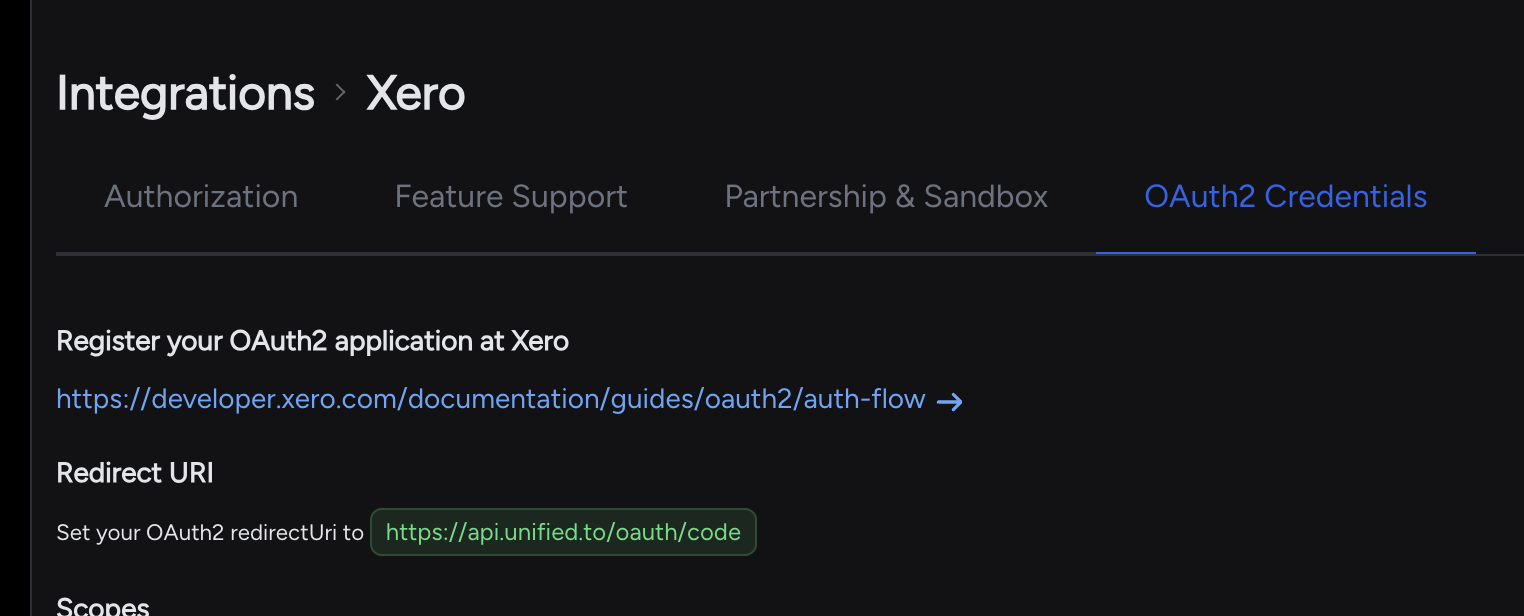Open the developer.xero.com auth-flow documentation link
The width and height of the screenshot is (1524, 616).
[490, 400]
